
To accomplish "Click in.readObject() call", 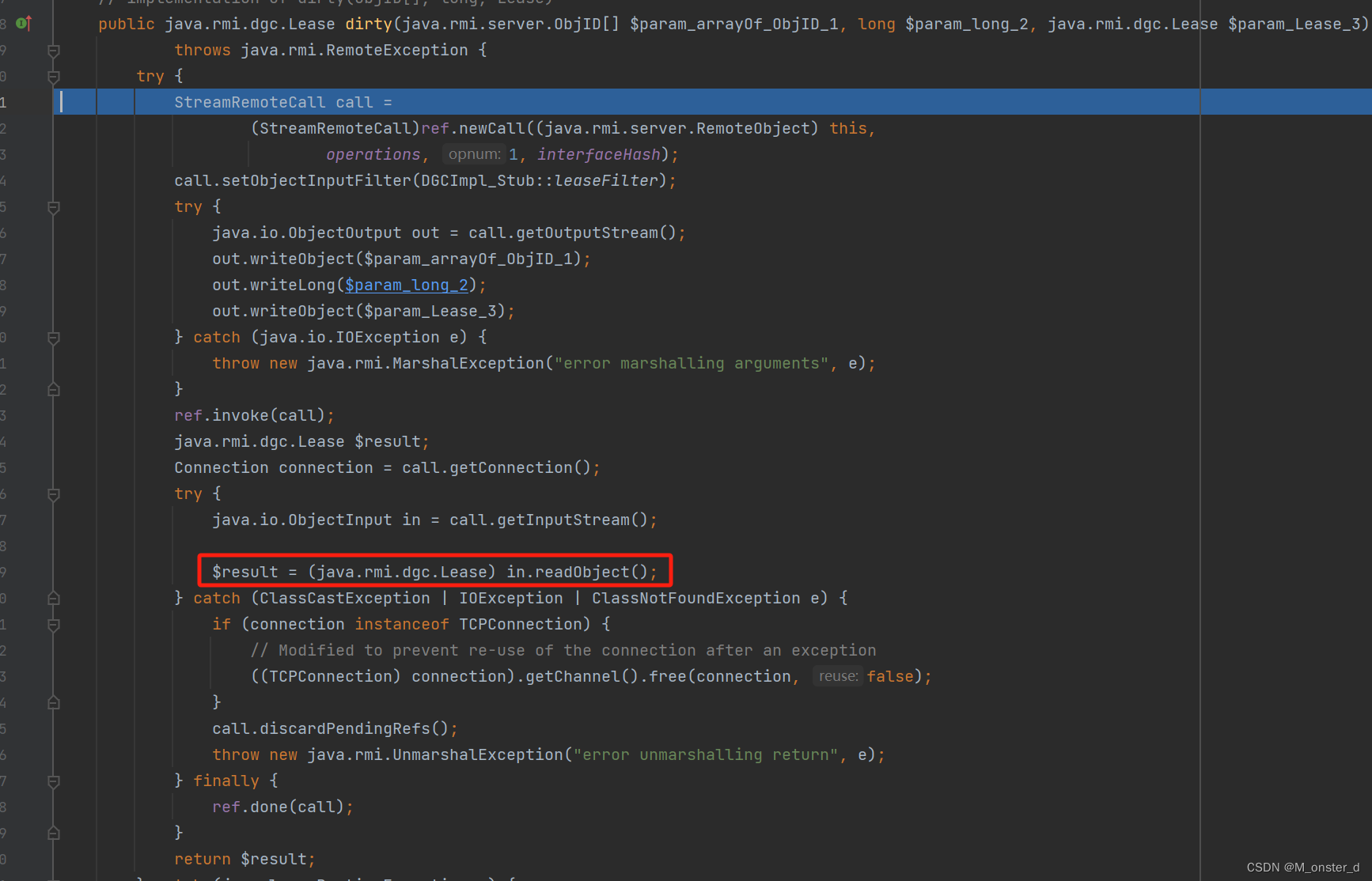I will pyautogui.click(x=577, y=572).
